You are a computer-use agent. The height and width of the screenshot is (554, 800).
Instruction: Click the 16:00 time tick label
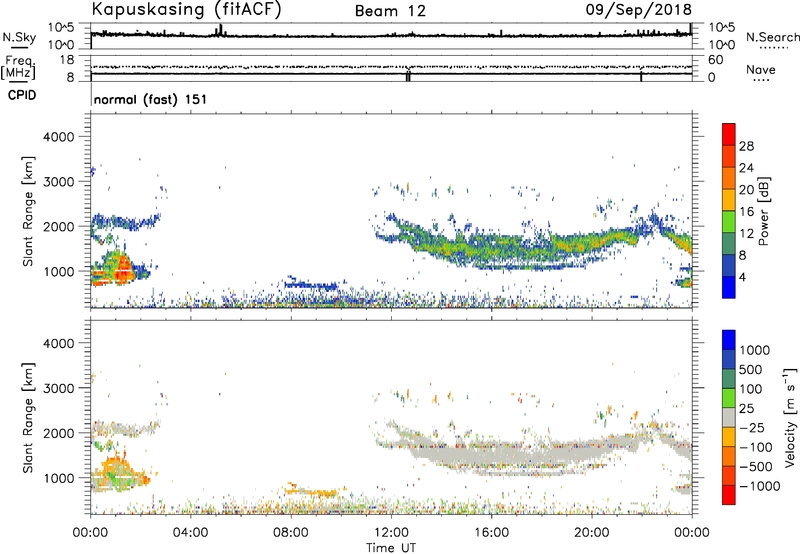491,533
